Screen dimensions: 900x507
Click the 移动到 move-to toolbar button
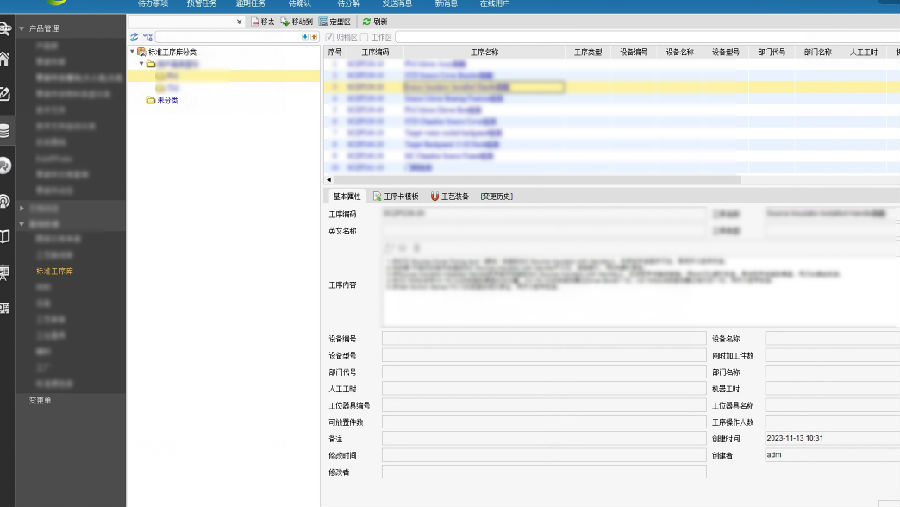297,21
